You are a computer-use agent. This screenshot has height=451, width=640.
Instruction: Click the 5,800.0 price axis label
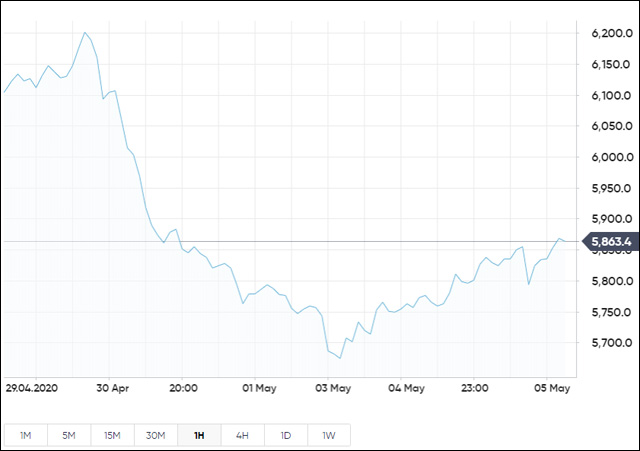612,281
